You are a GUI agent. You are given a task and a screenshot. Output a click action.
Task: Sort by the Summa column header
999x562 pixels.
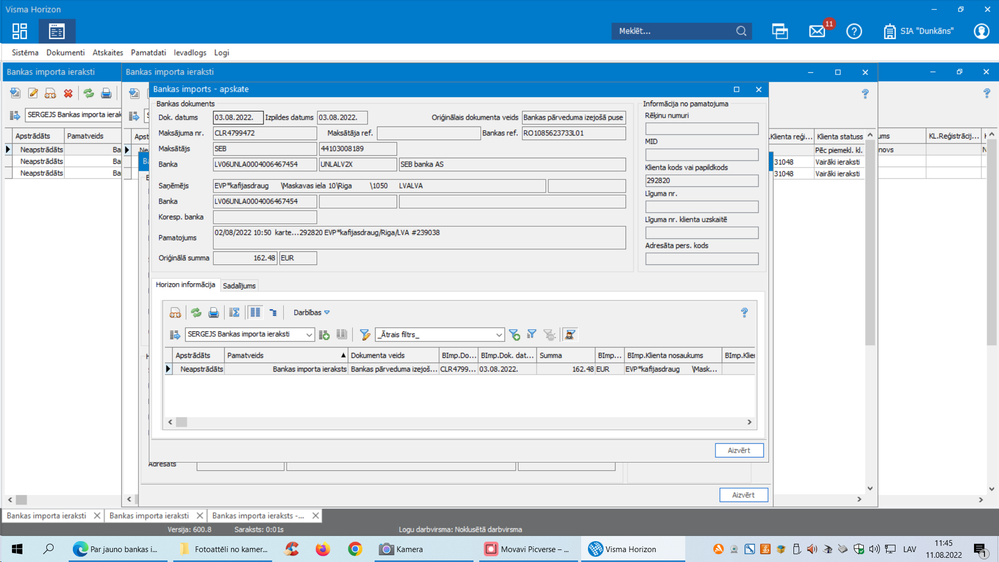coord(565,355)
